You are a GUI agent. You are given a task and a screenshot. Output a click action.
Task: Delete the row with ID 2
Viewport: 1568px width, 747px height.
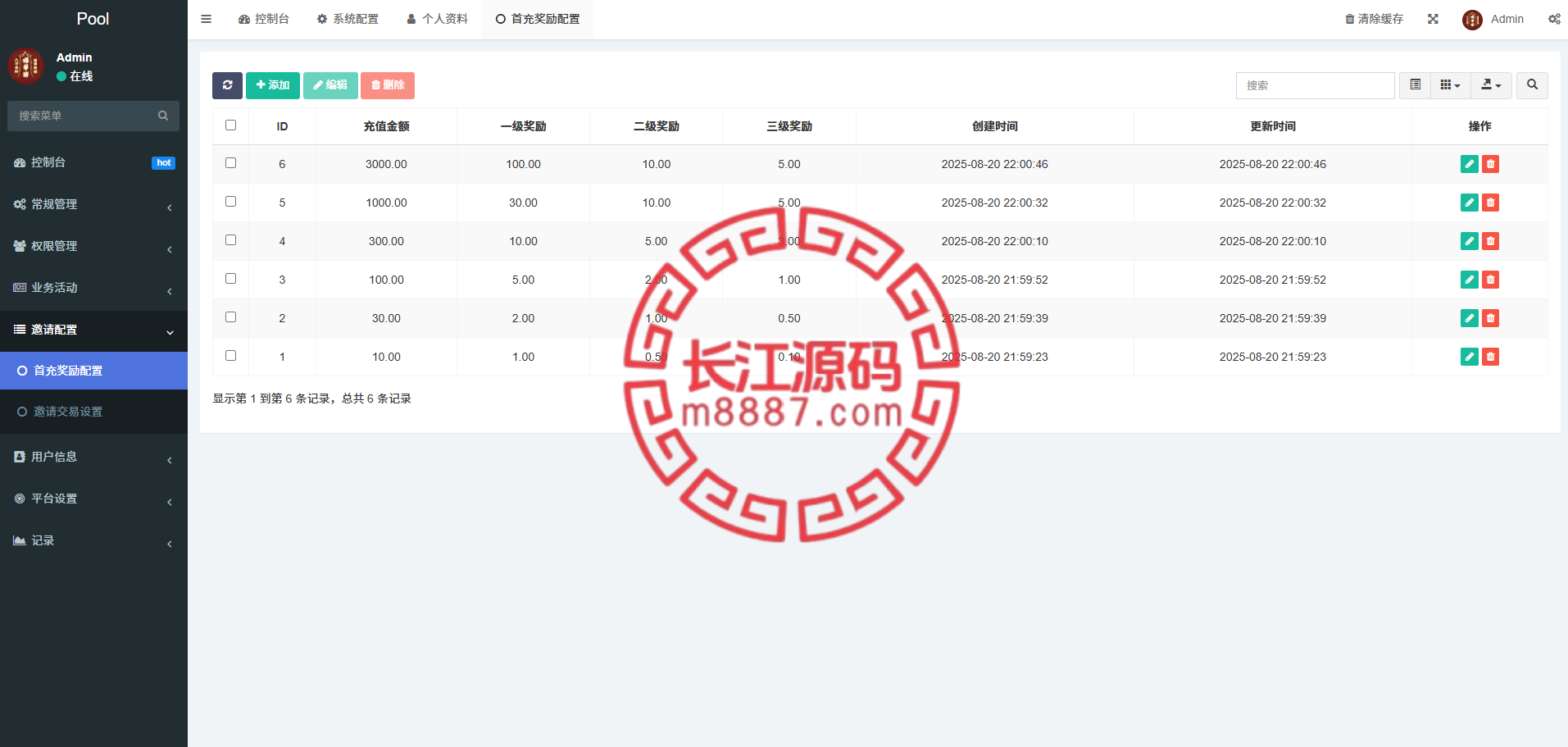coord(1491,318)
